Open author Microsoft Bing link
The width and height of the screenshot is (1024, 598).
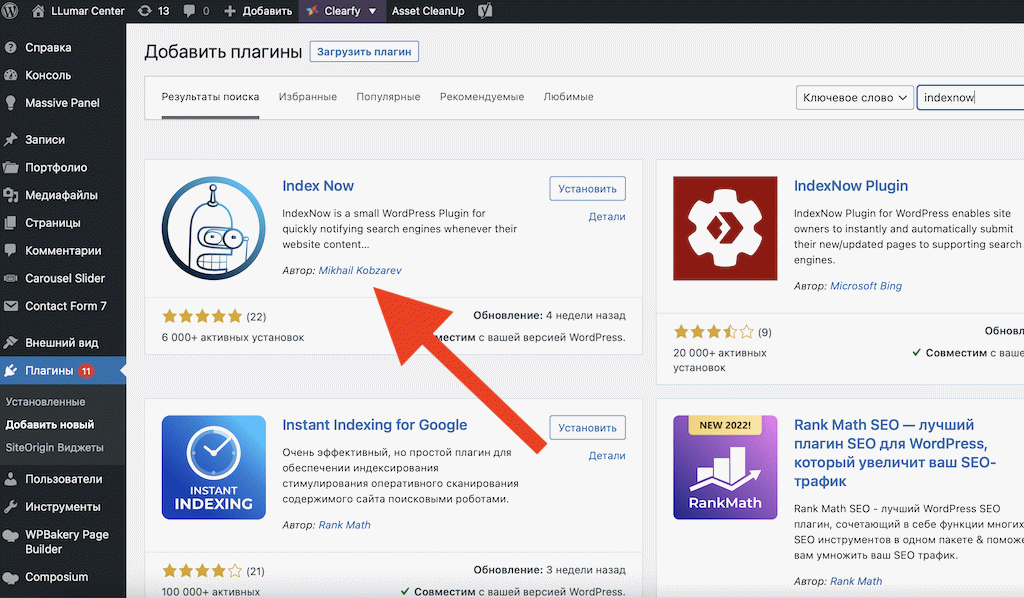[x=866, y=286]
